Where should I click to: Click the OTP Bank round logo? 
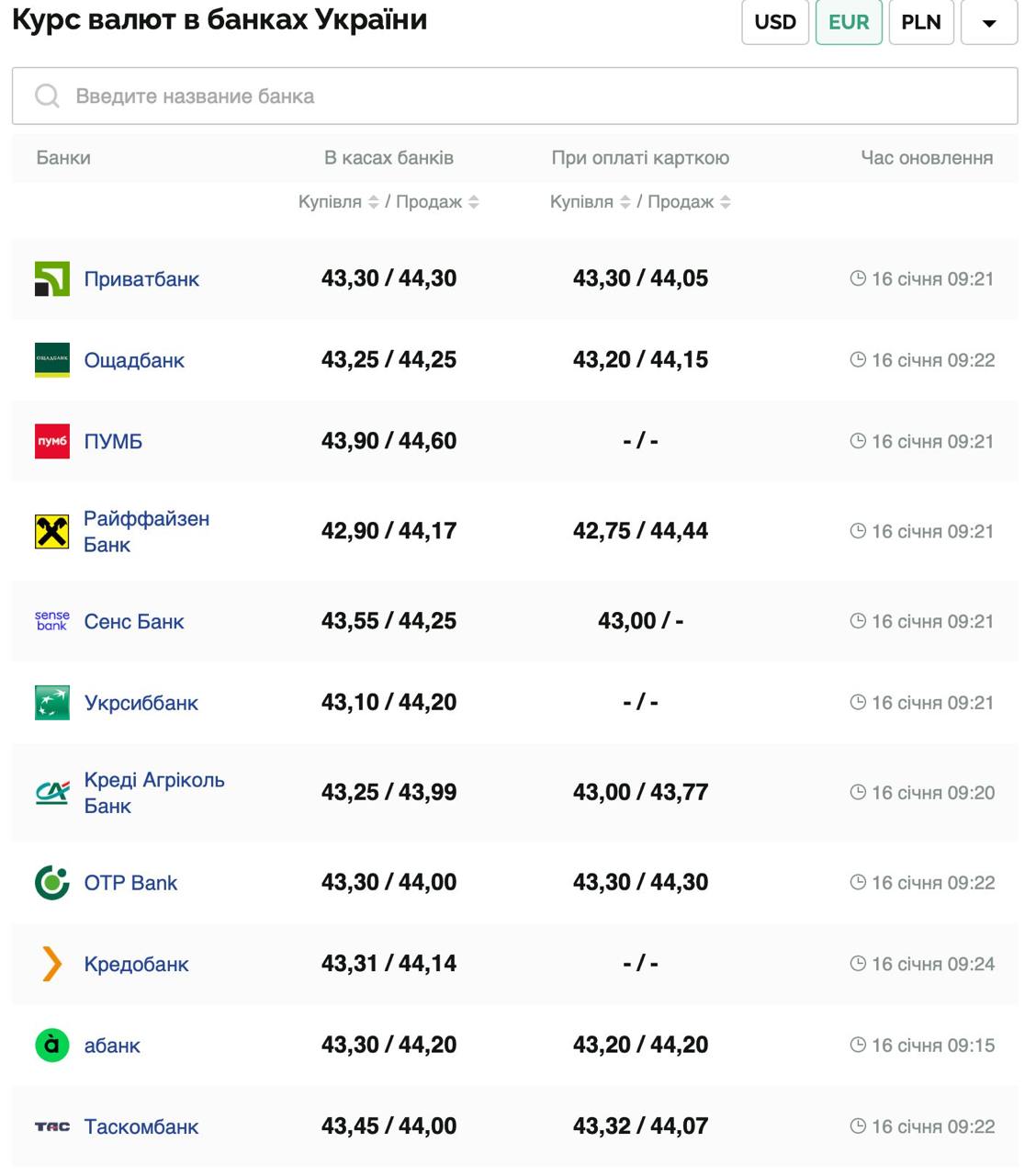click(52, 883)
